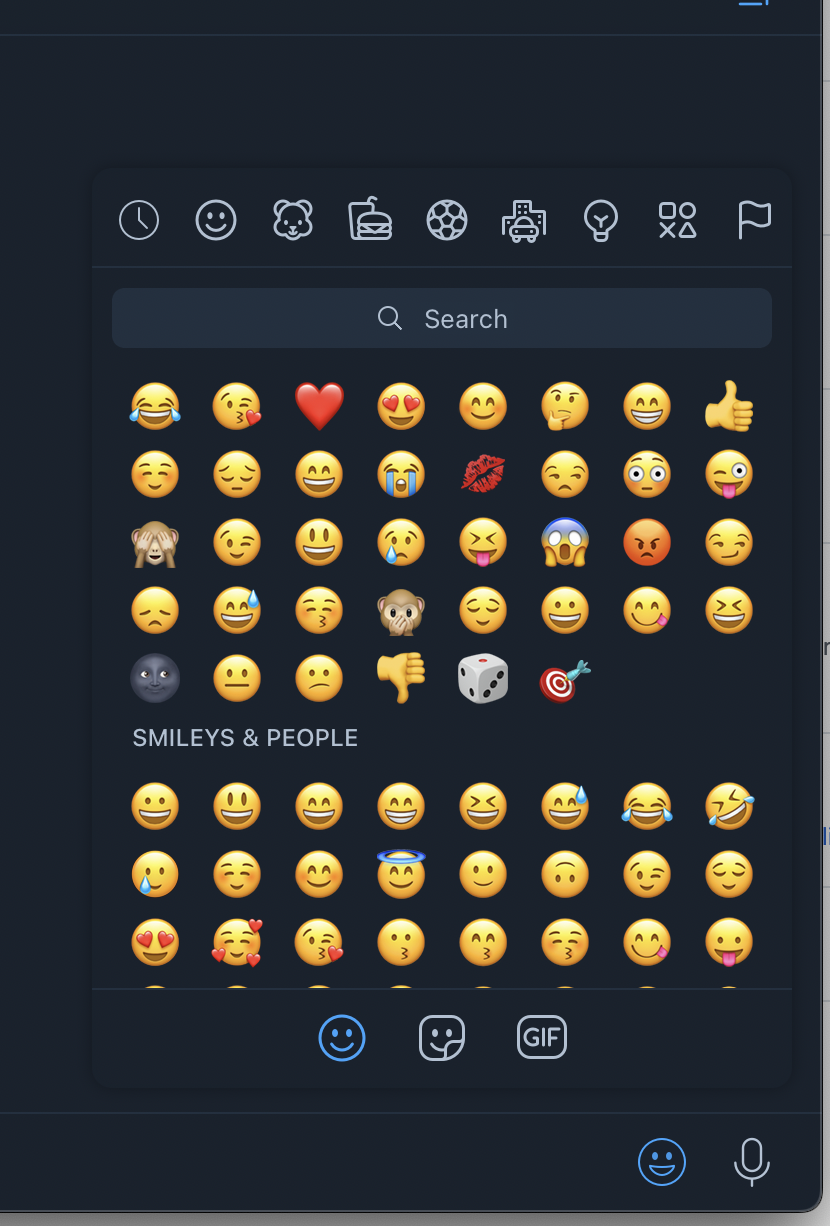Open the travel and places category
830x1226 pixels.
524,220
